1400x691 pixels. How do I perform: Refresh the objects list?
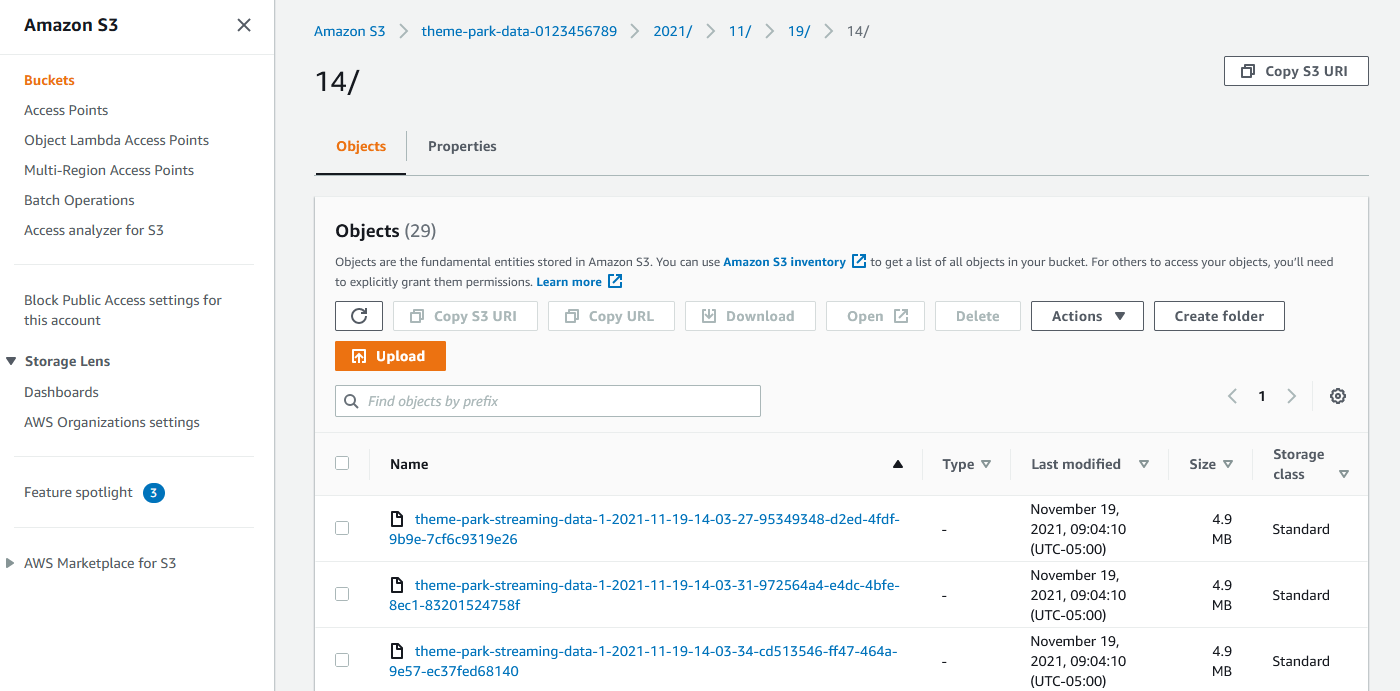(x=359, y=316)
